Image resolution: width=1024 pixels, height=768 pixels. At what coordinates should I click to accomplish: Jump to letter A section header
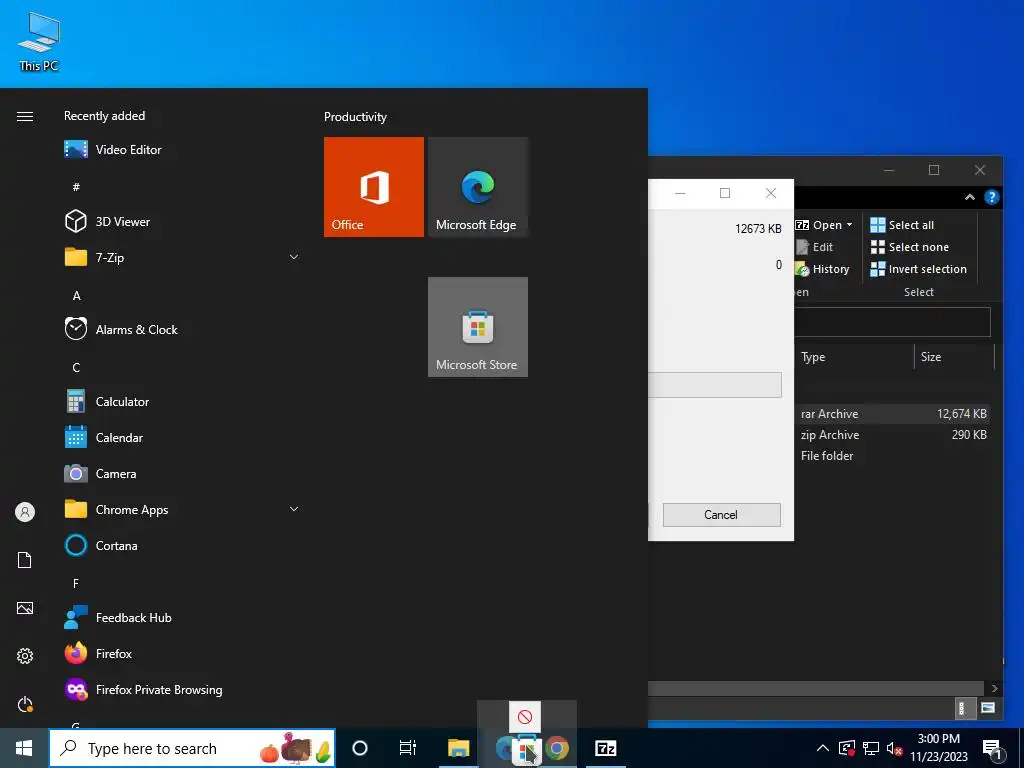point(76,296)
